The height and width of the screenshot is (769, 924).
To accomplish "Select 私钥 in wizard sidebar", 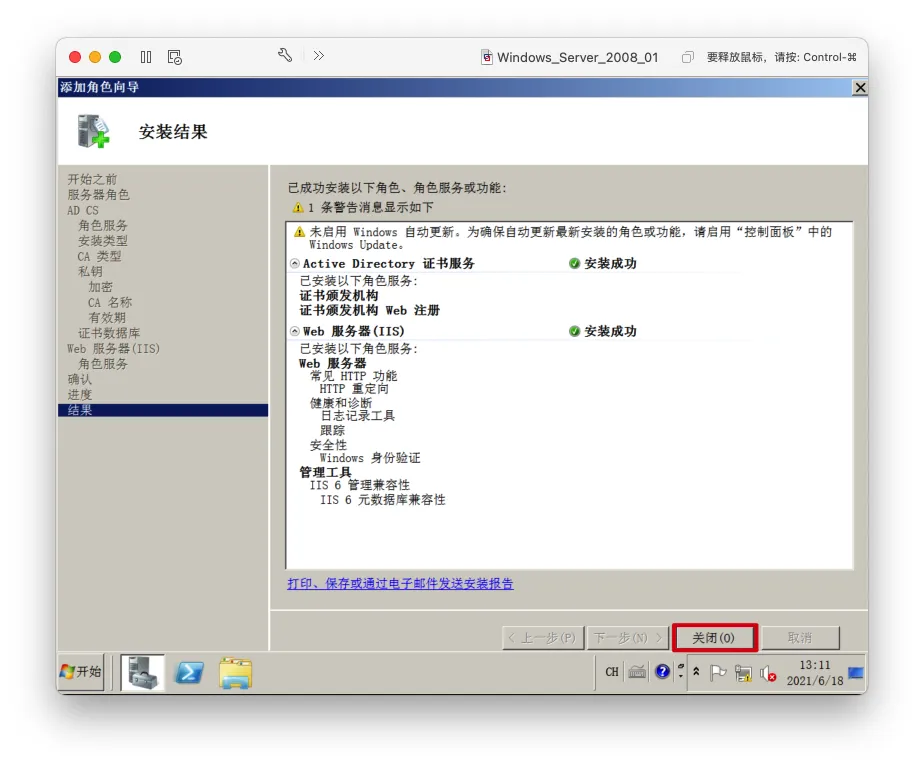I will pos(90,272).
